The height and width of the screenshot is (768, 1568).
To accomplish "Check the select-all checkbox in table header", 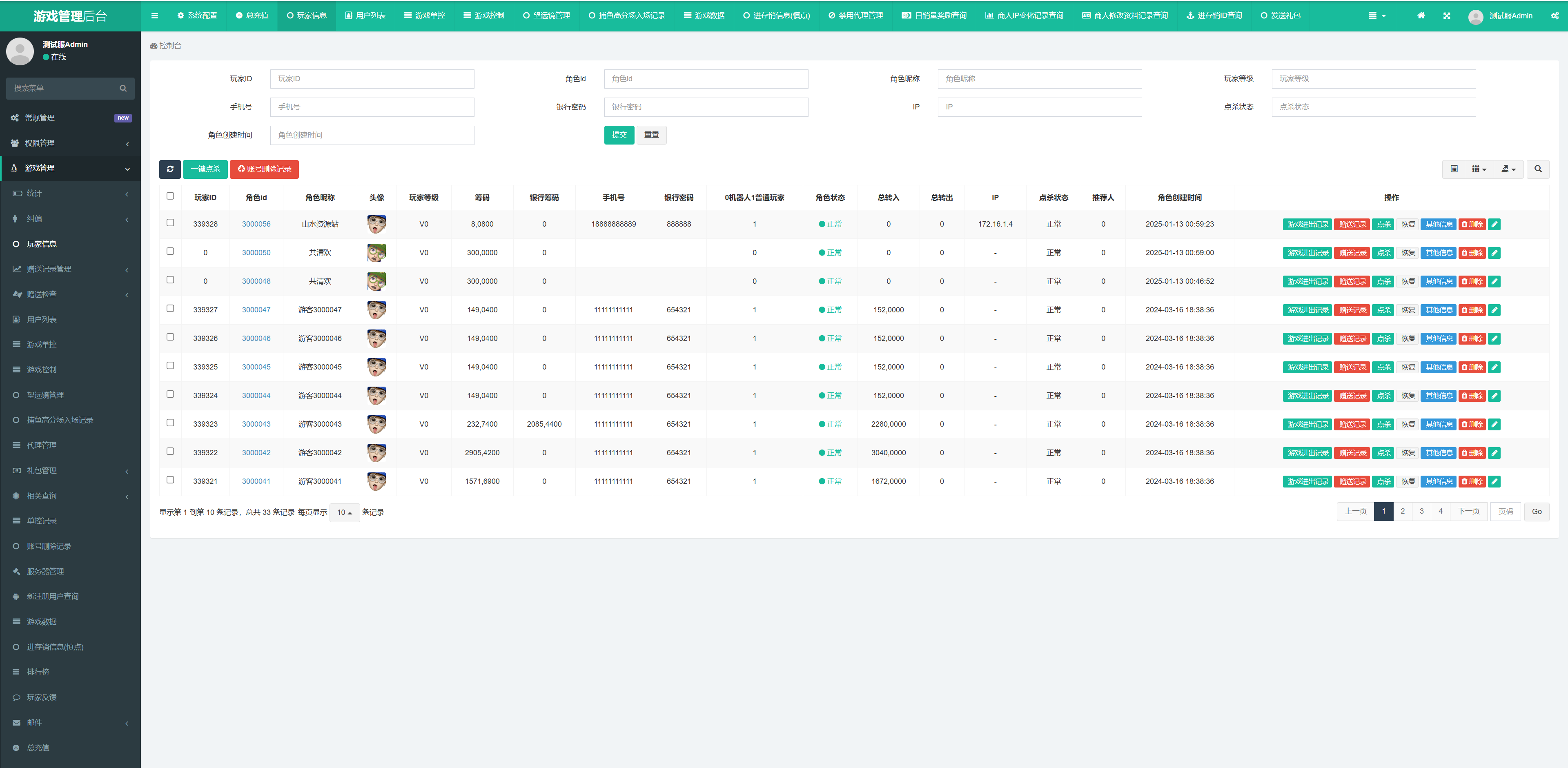I will 170,196.
